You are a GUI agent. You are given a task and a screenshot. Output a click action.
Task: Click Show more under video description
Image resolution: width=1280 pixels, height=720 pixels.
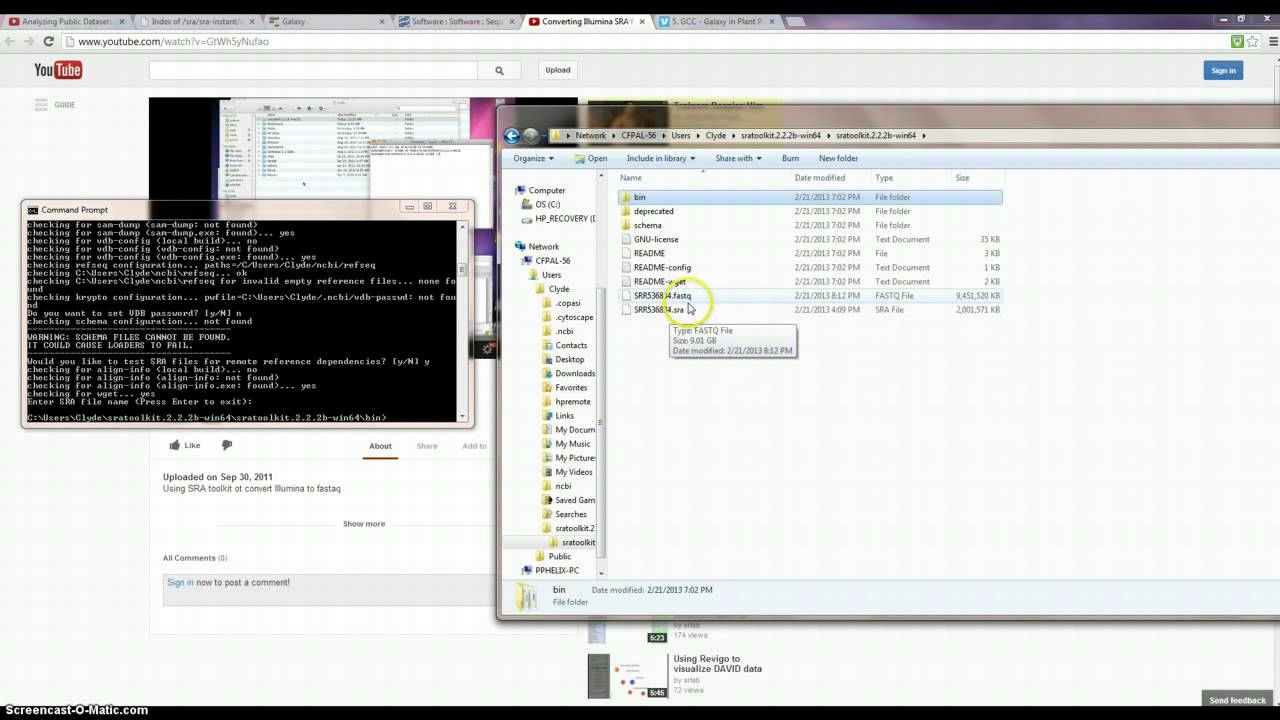[x=364, y=524]
